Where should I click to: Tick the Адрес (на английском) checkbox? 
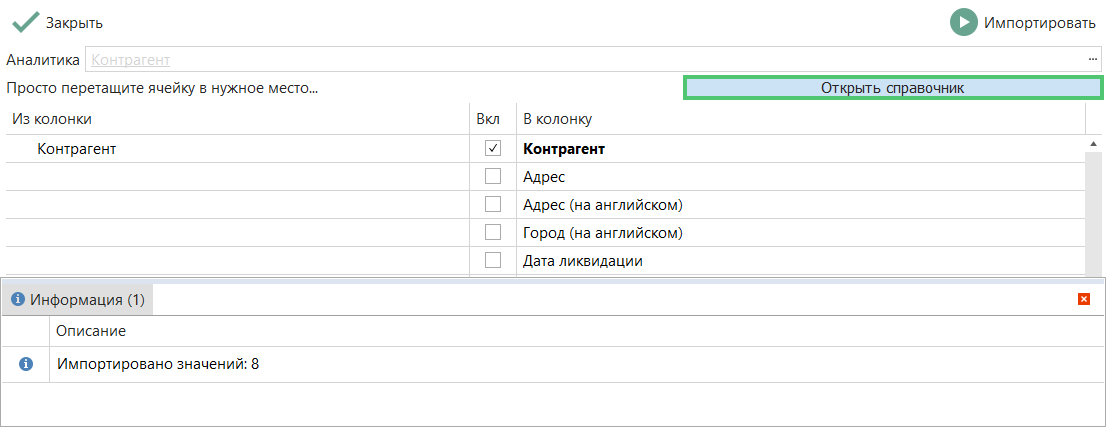click(x=492, y=205)
